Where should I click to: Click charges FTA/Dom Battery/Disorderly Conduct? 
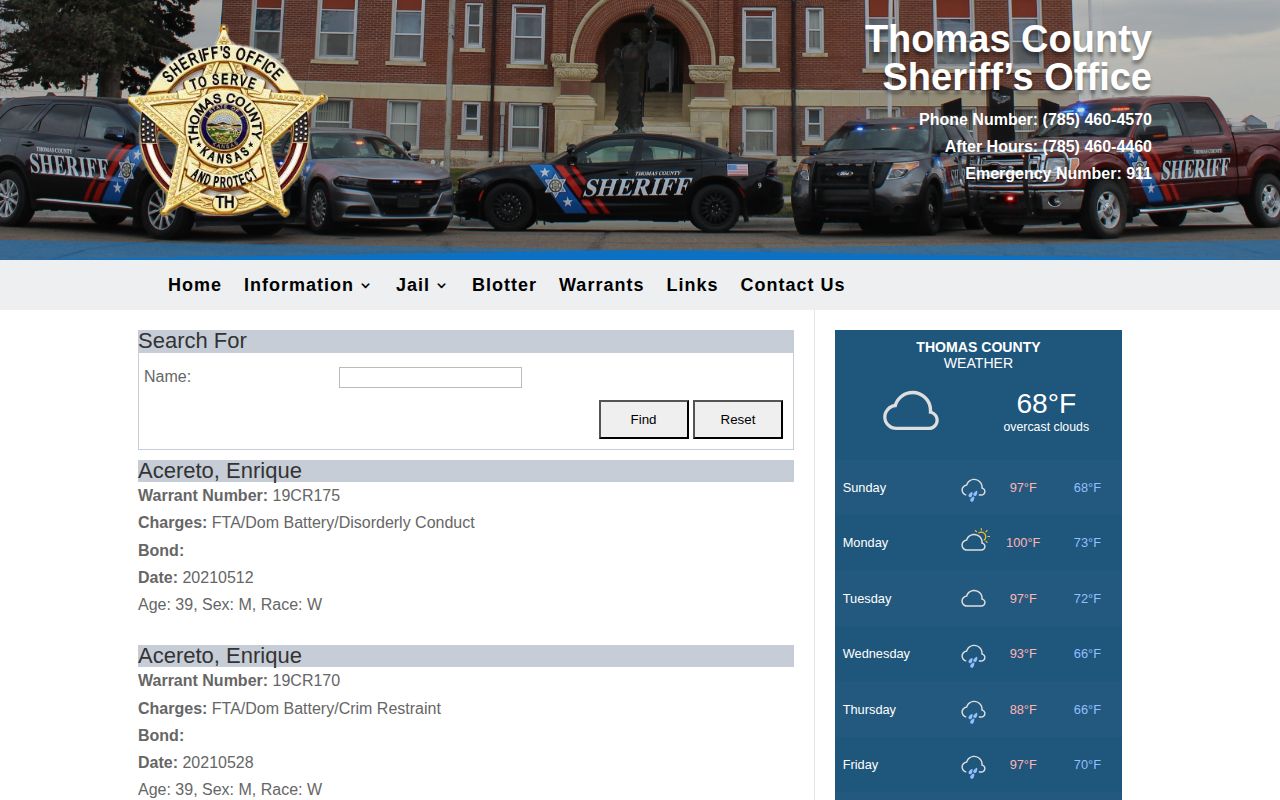(343, 522)
